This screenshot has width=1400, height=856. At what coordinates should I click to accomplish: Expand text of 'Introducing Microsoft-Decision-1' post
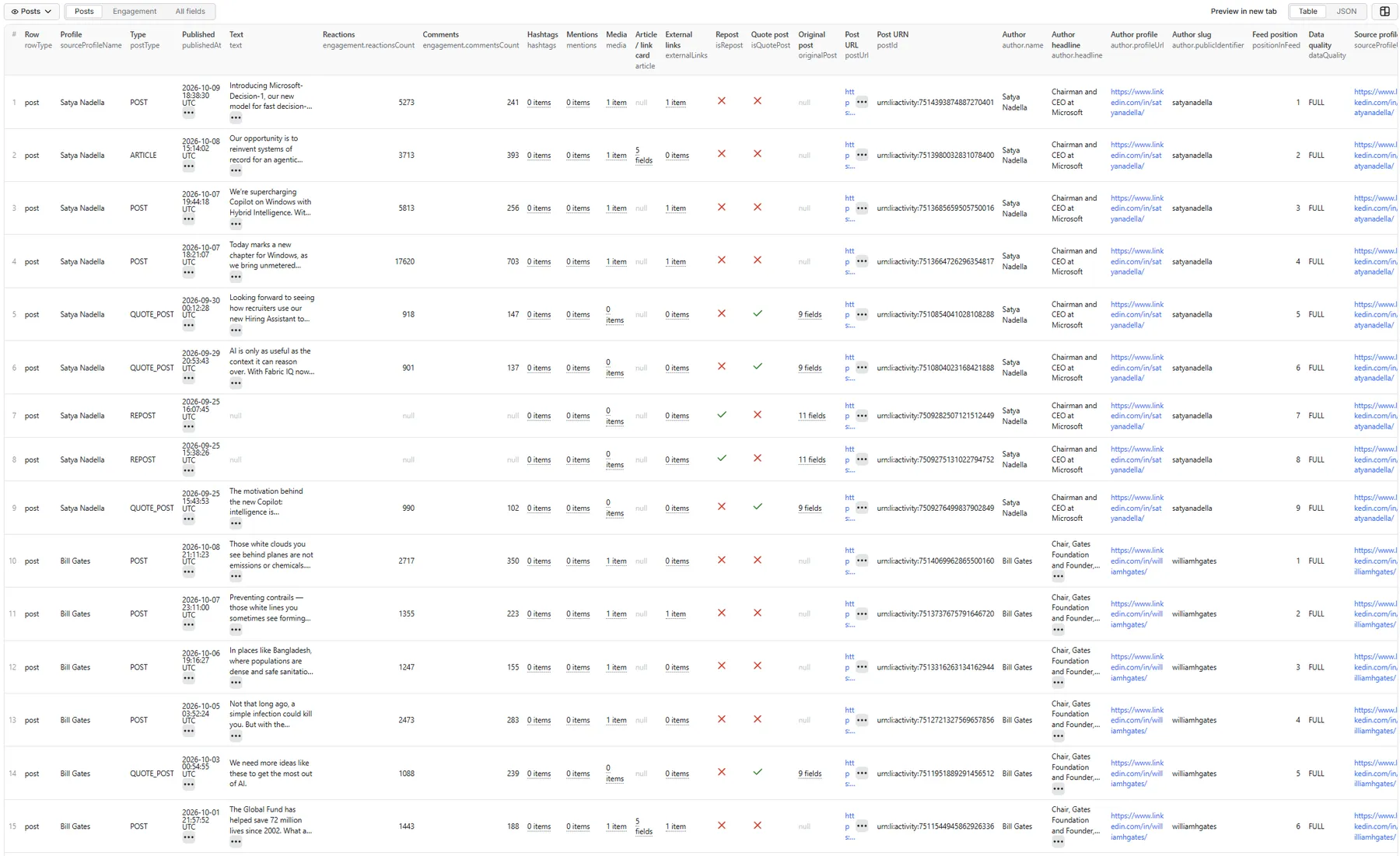point(236,118)
